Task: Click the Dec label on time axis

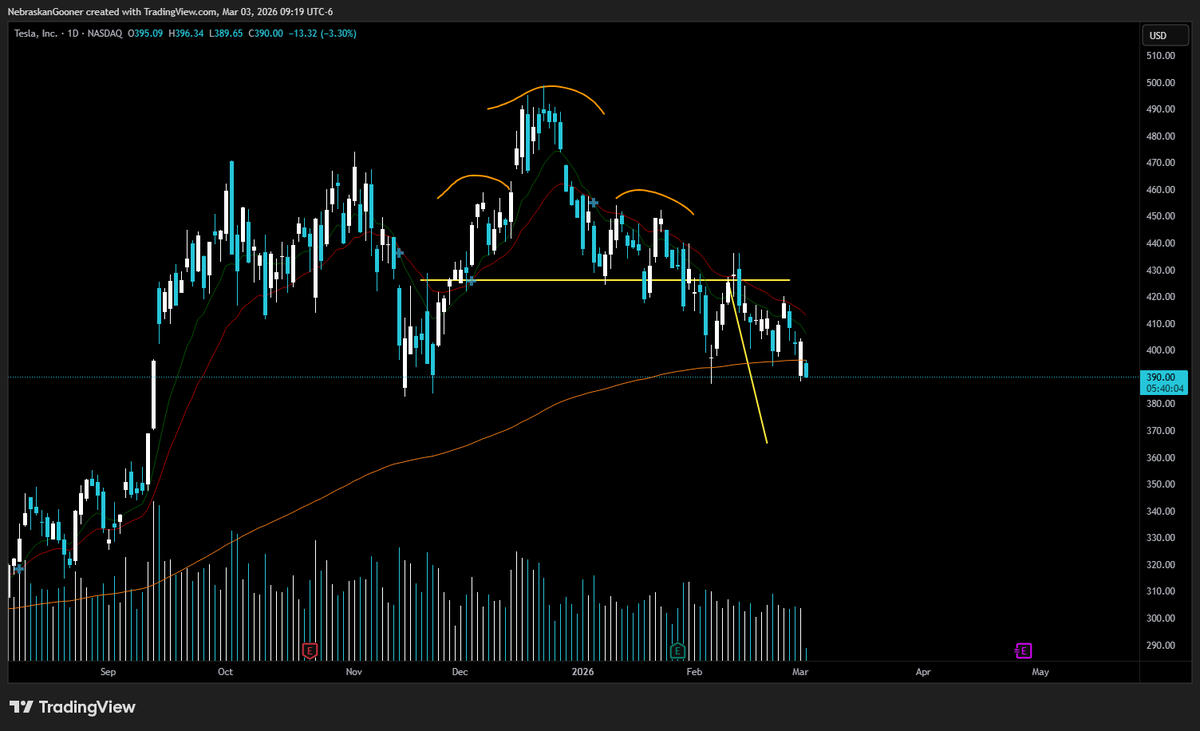Action: coord(460,673)
